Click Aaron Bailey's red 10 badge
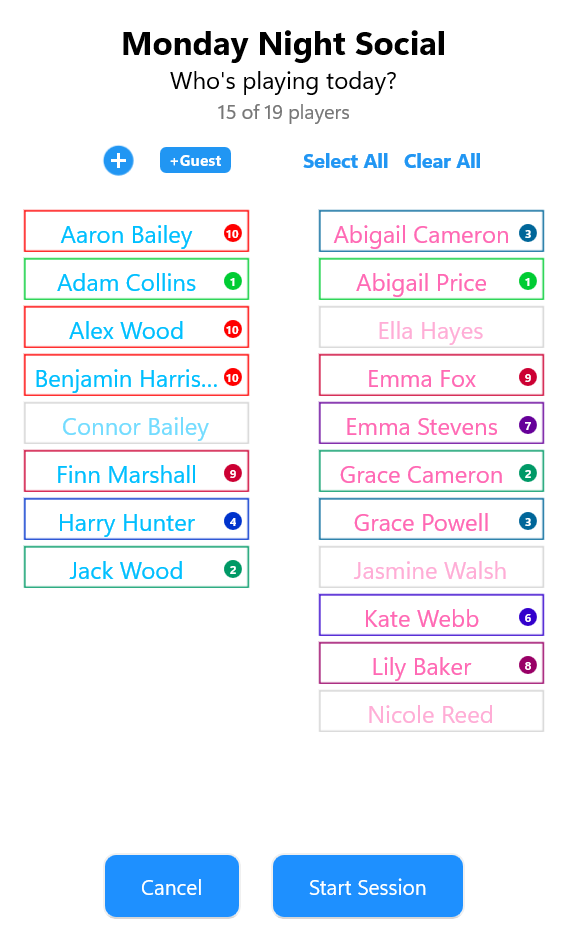This screenshot has height=934, width=565. pos(233,234)
